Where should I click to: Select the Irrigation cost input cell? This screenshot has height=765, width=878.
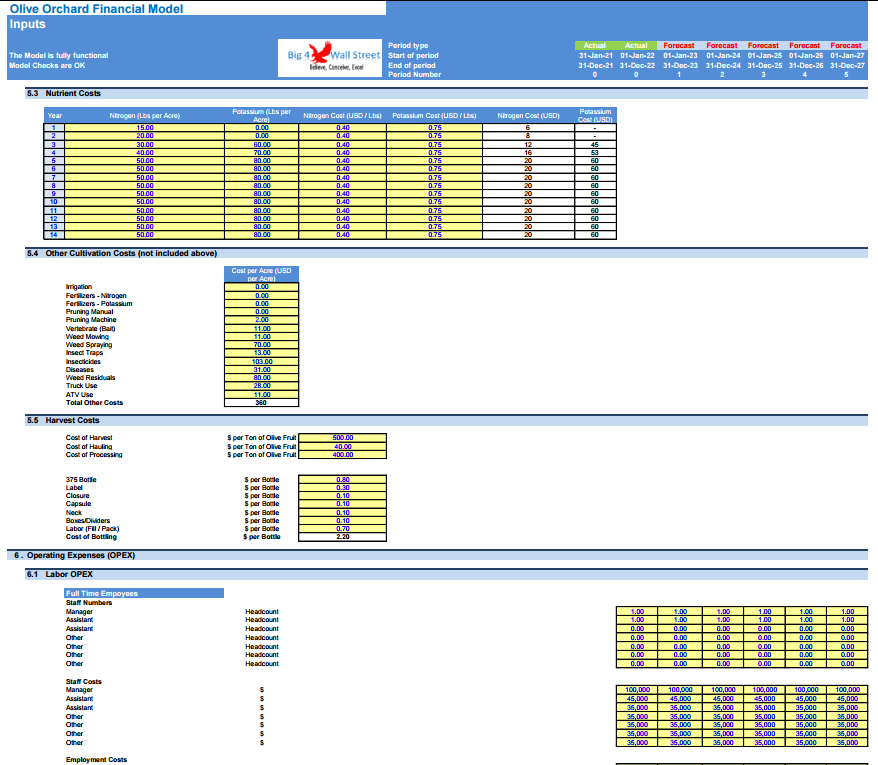(261, 287)
